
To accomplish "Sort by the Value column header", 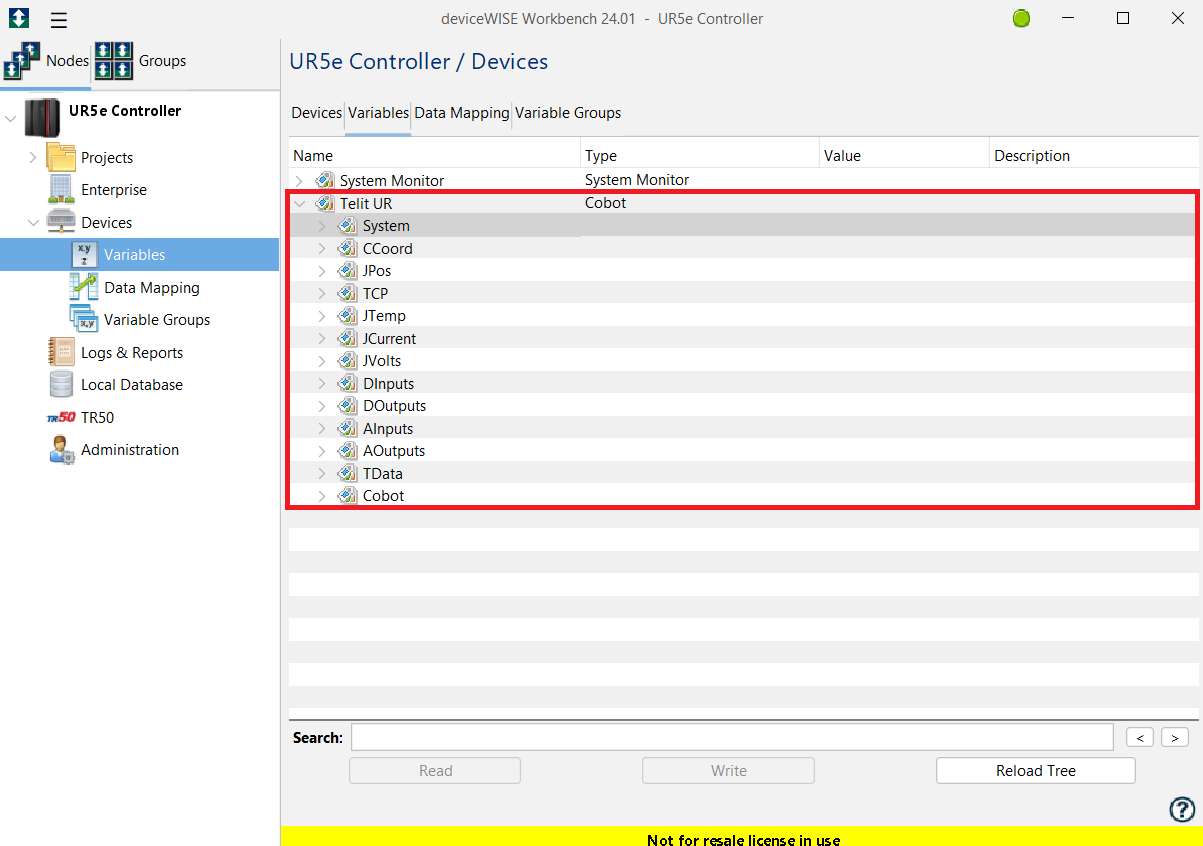I will click(904, 156).
